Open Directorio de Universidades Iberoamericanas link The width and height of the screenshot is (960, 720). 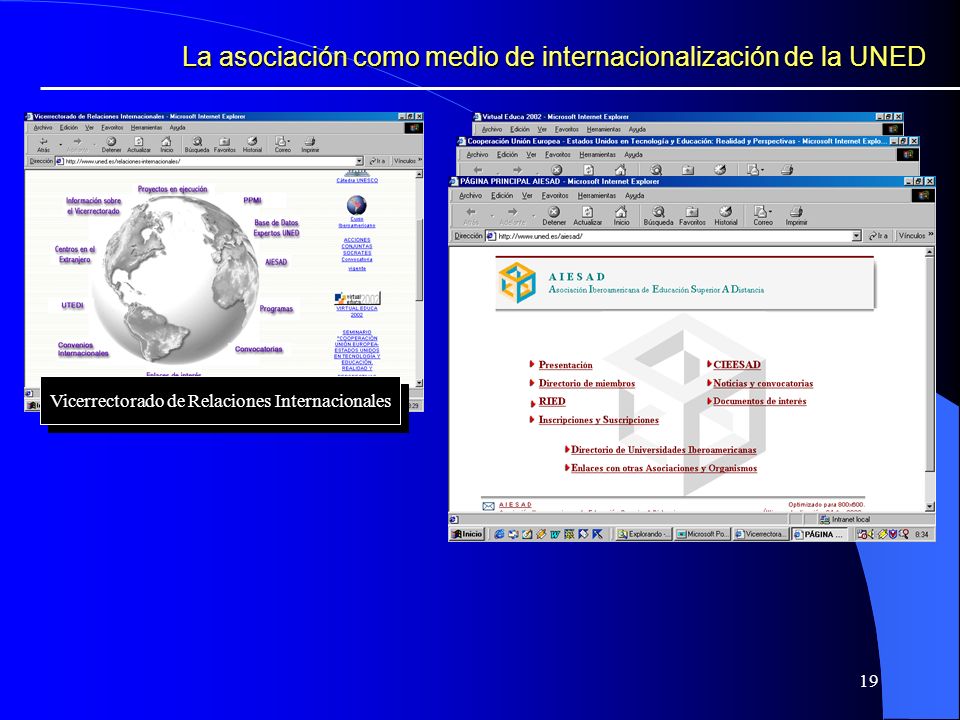click(664, 450)
